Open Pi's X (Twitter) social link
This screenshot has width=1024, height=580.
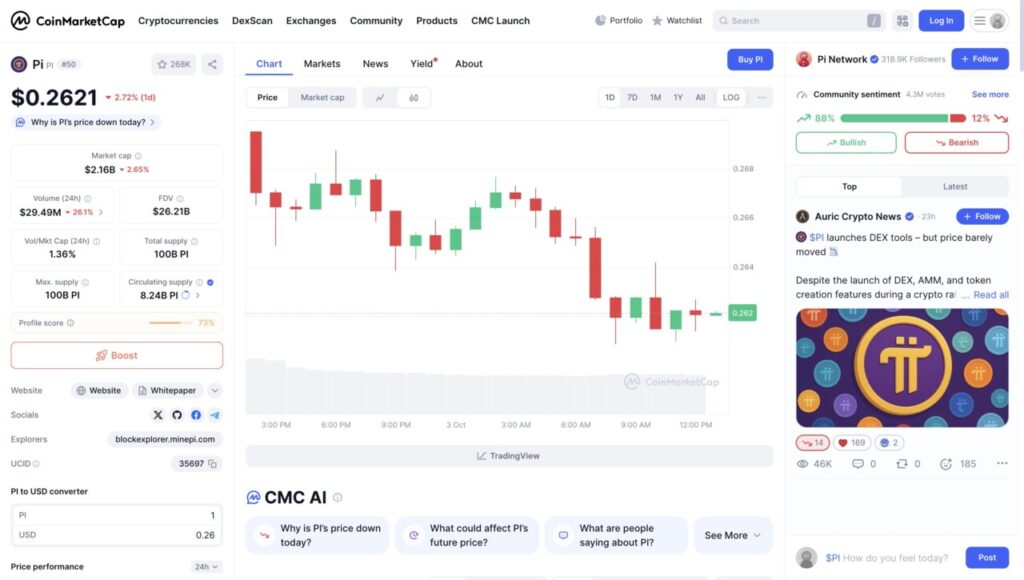[x=158, y=415]
